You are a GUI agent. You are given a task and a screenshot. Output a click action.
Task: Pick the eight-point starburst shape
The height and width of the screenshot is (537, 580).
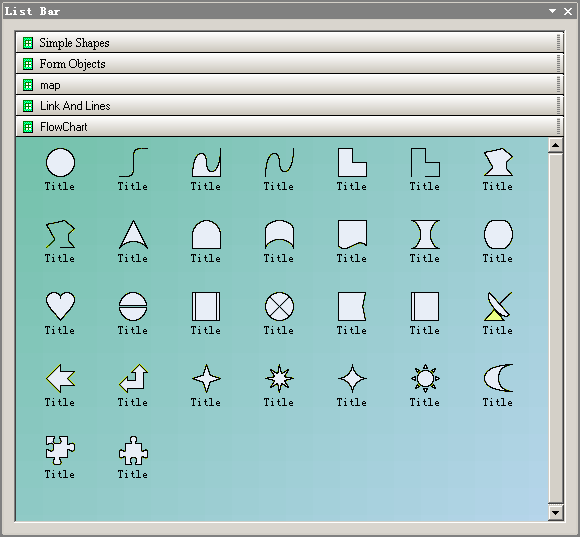(x=279, y=378)
